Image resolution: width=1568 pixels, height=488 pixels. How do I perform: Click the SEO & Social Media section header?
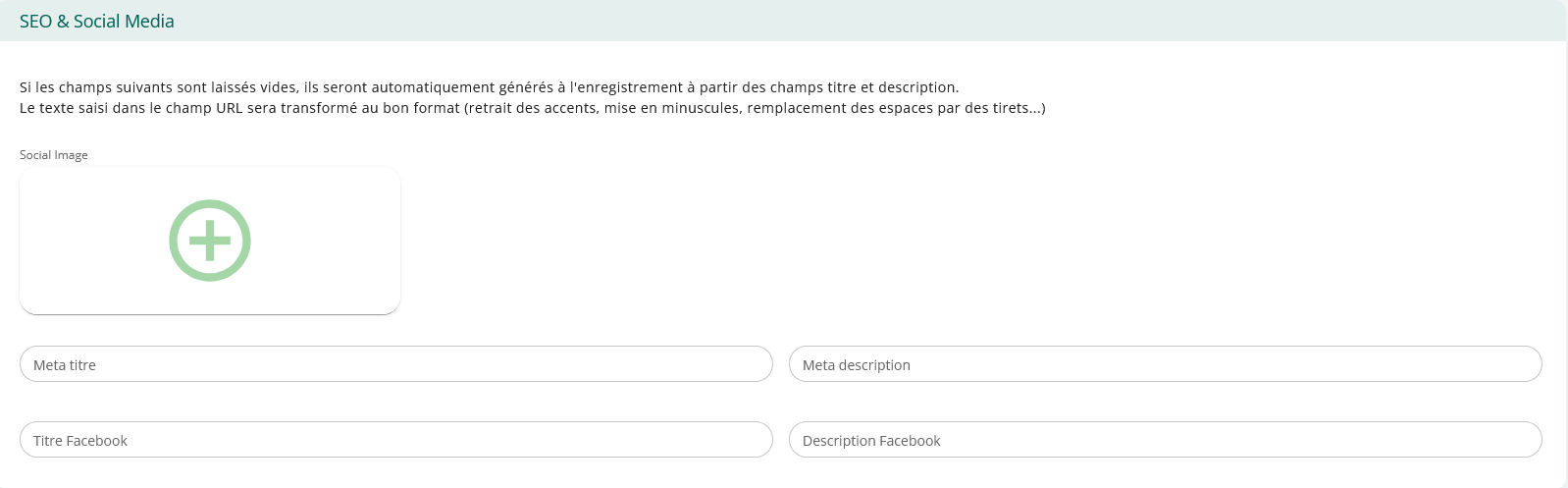point(97,22)
